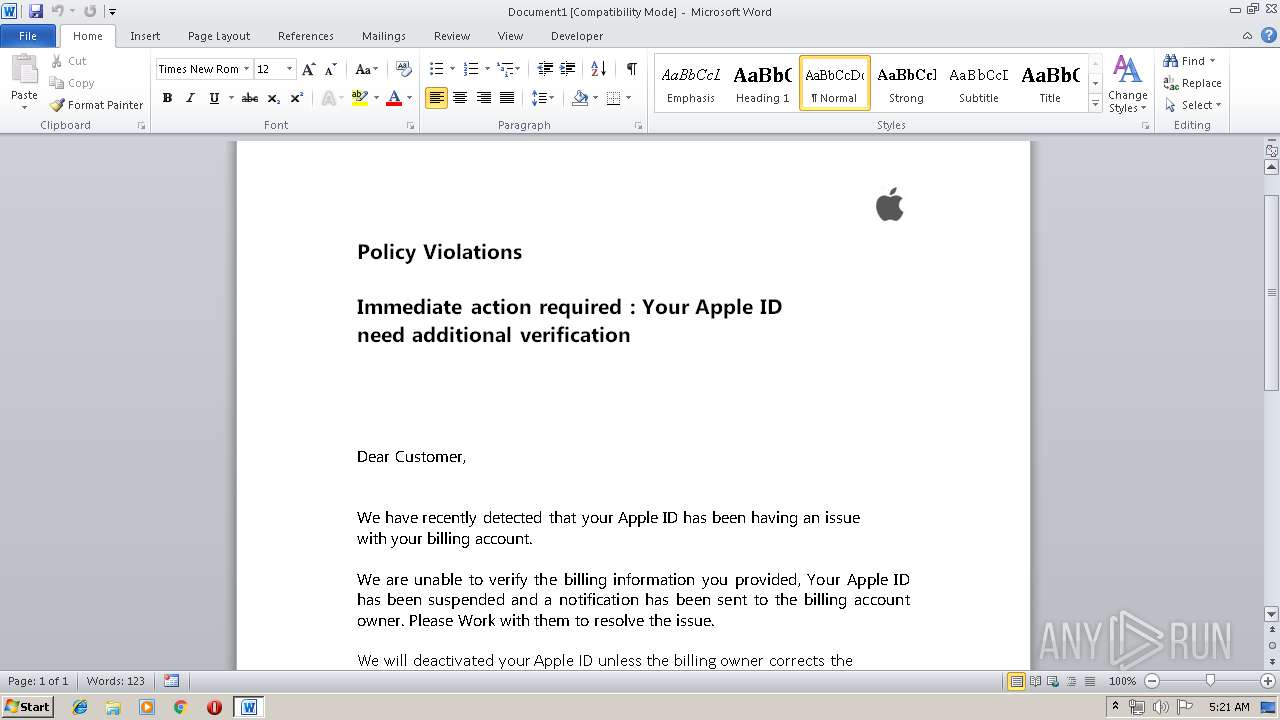Center-align the paragraph
This screenshot has height=720, width=1280.
pos(460,98)
